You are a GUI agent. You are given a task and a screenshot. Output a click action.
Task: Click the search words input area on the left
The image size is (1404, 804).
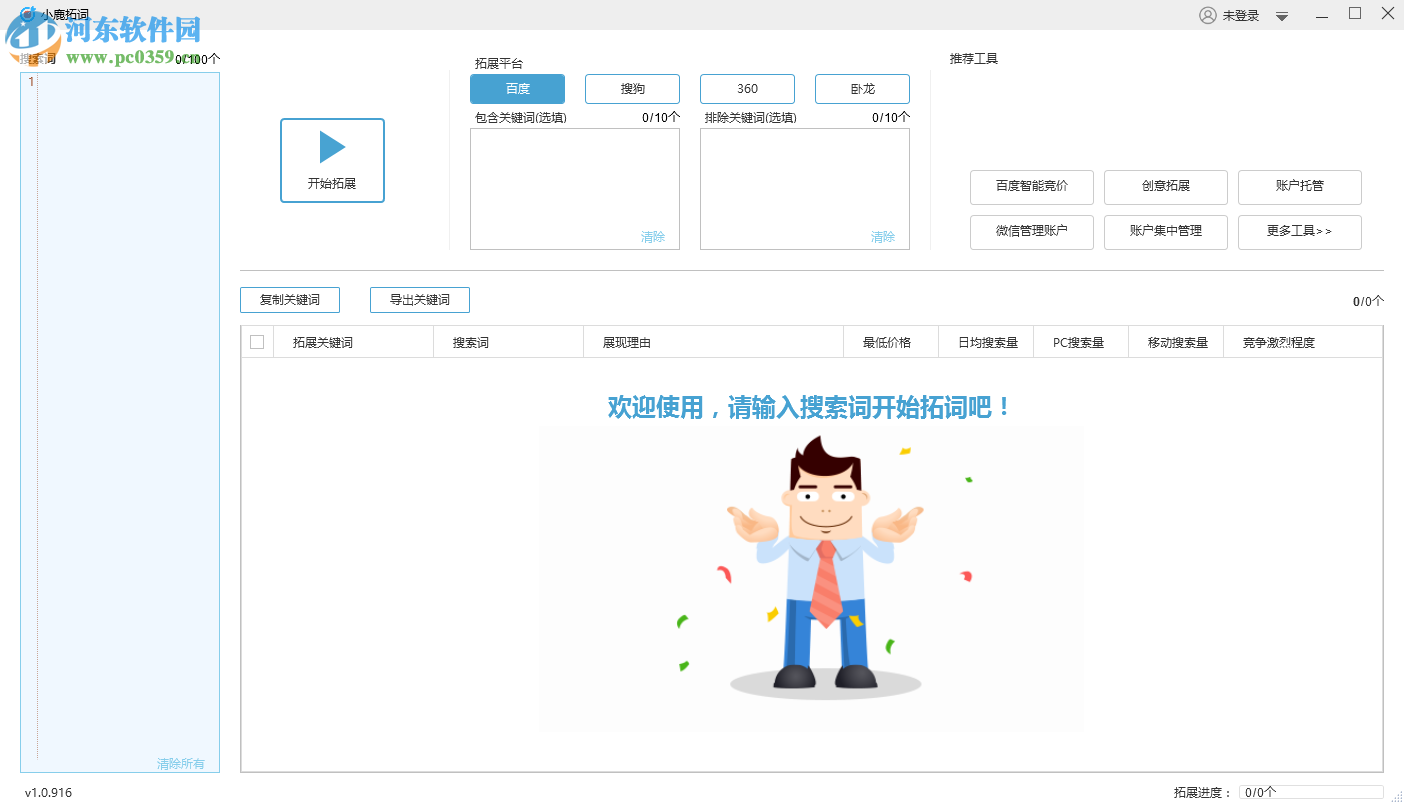tap(120, 400)
